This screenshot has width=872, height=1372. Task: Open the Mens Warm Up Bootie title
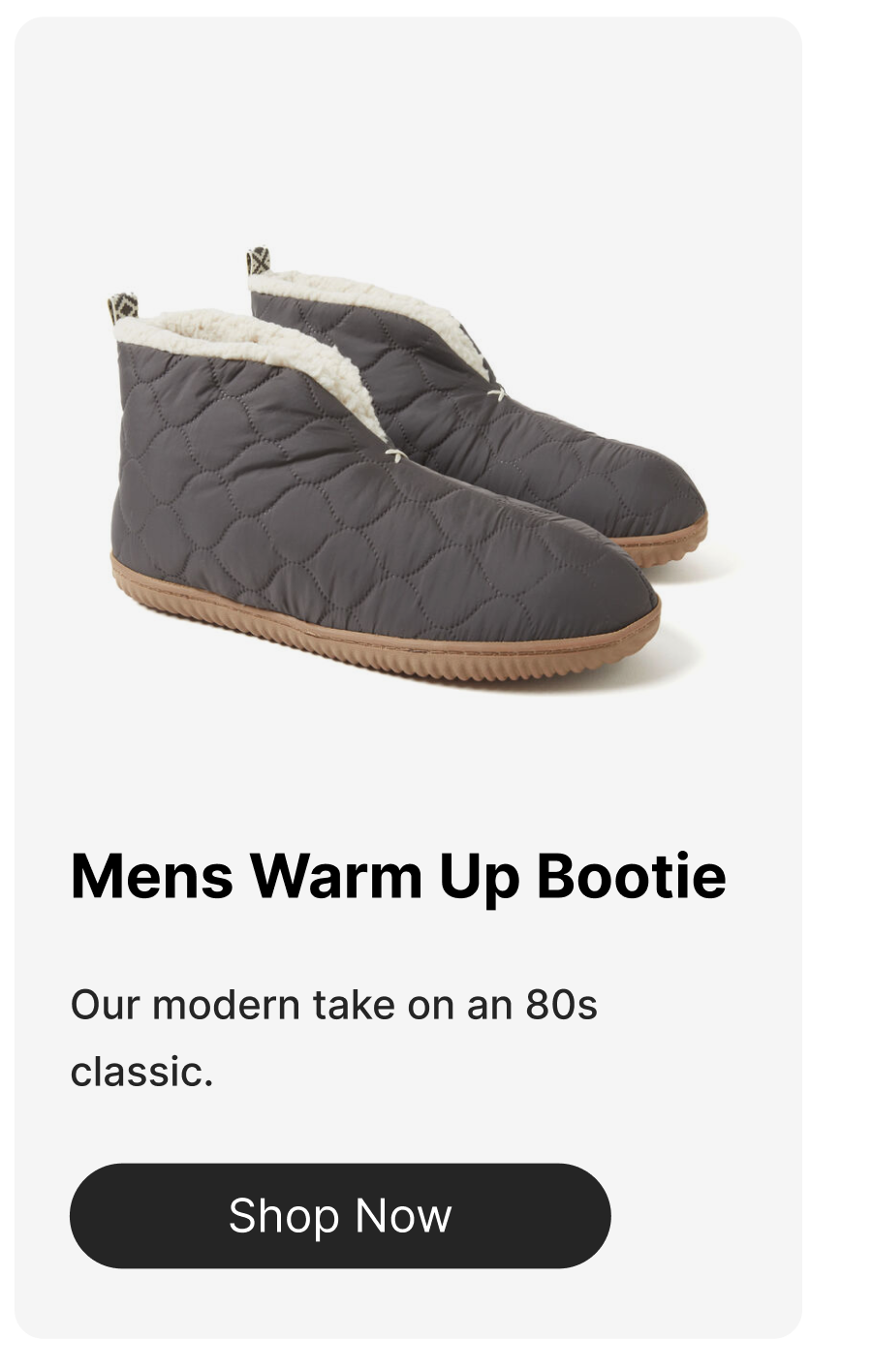tap(398, 876)
